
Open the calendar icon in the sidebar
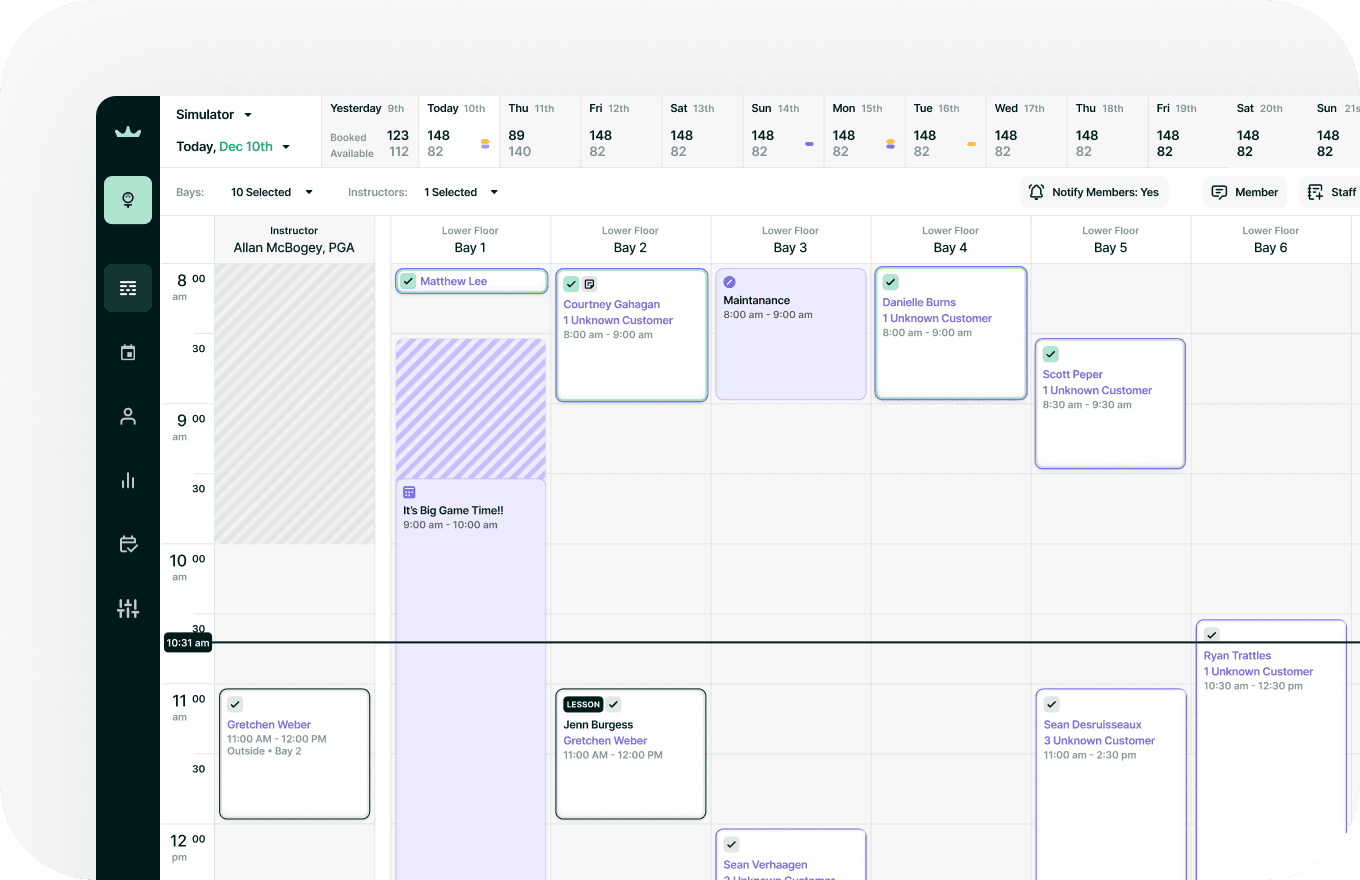pos(128,352)
